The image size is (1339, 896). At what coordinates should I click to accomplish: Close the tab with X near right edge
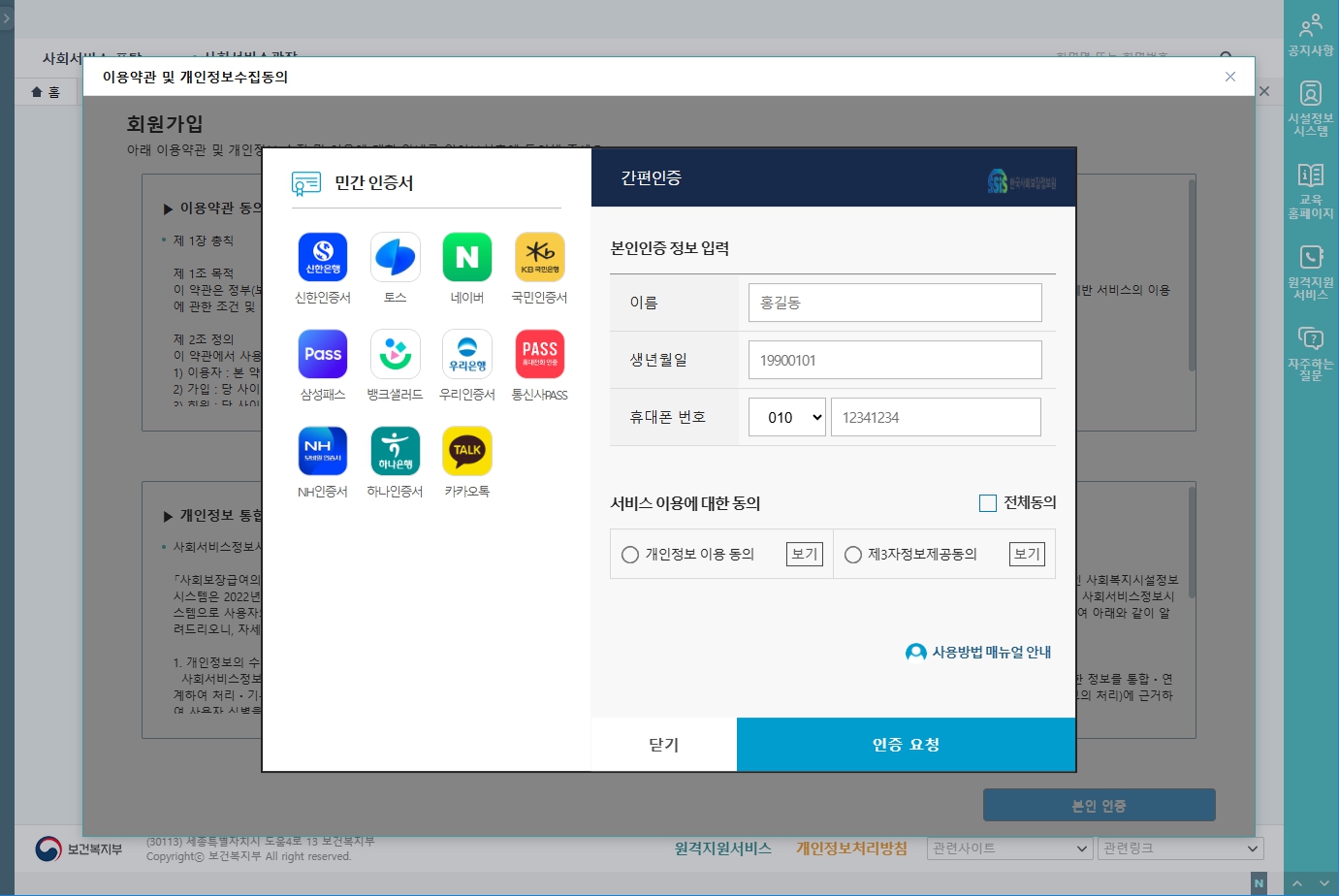tap(1264, 91)
